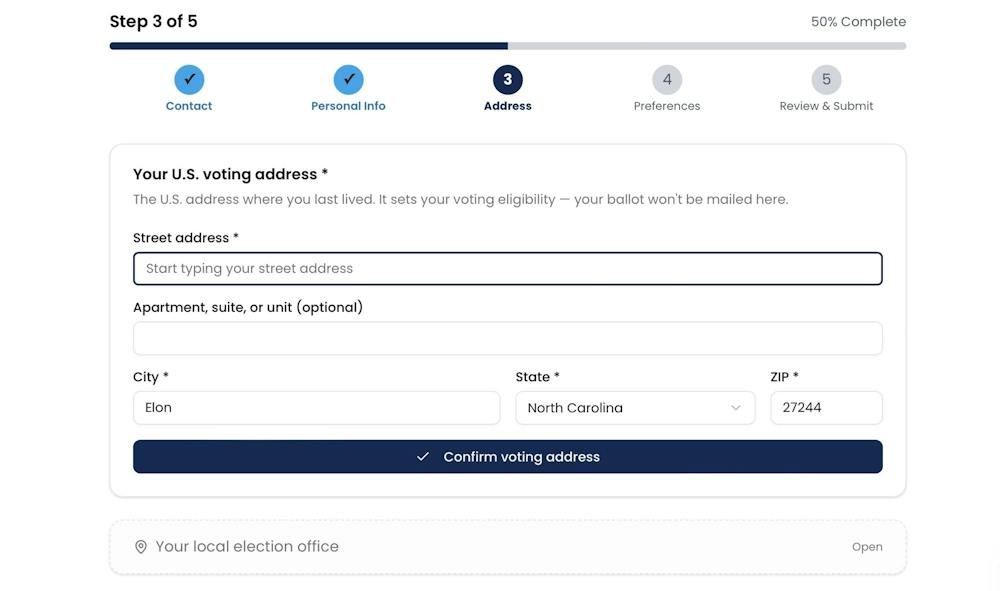The image size is (1000, 591).
Task: Click the ZIP field containing 27244
Action: tap(827, 408)
